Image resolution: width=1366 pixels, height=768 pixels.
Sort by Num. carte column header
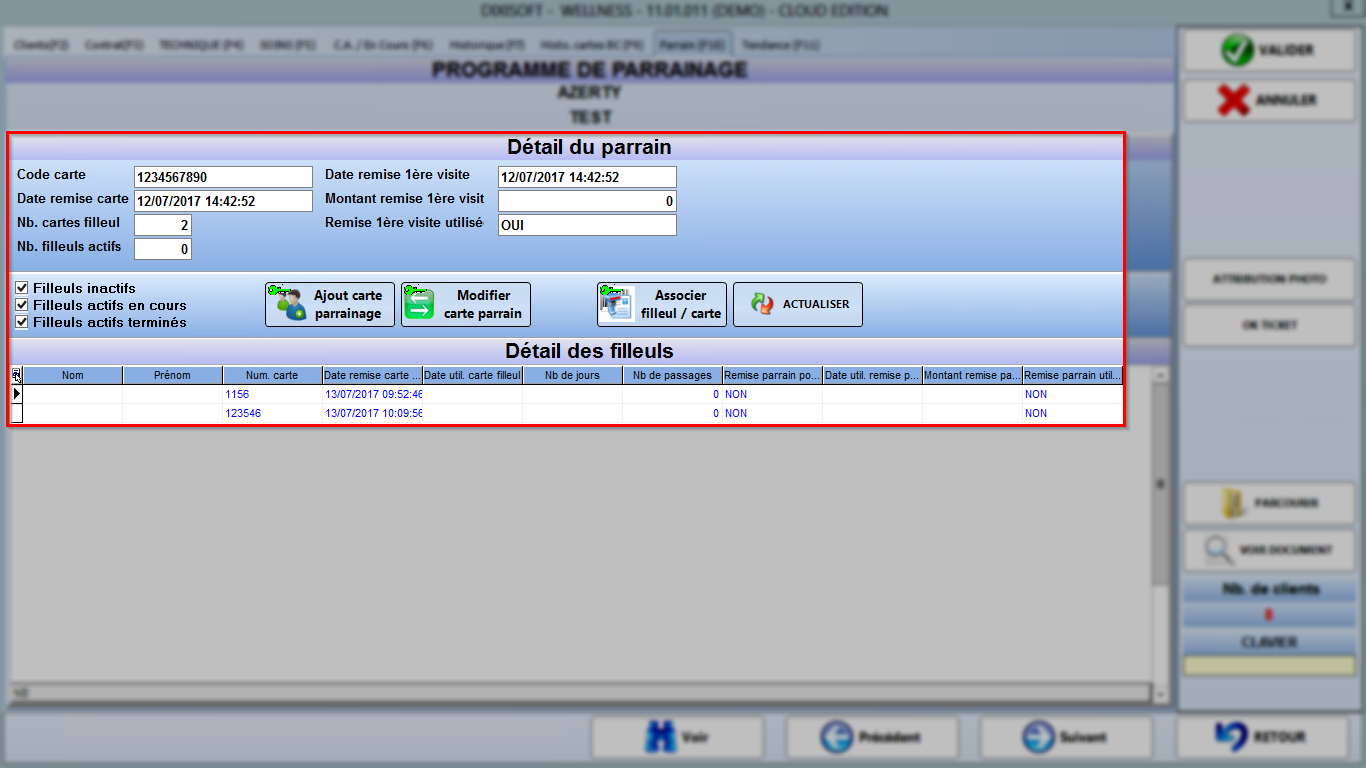click(x=272, y=376)
